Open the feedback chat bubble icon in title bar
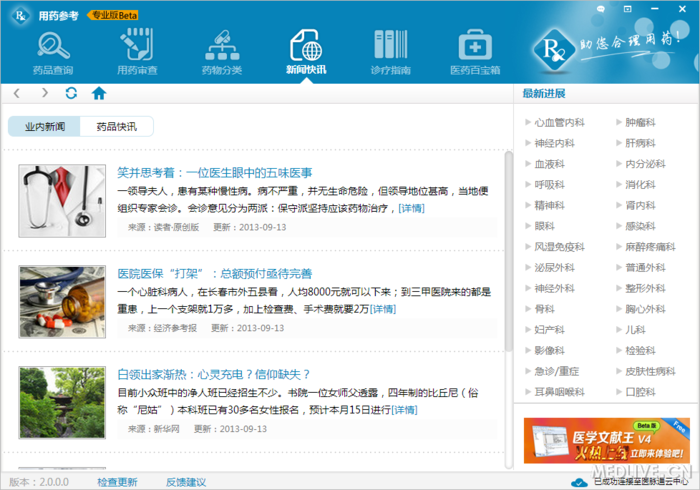This screenshot has width=700, height=490. pos(601,9)
